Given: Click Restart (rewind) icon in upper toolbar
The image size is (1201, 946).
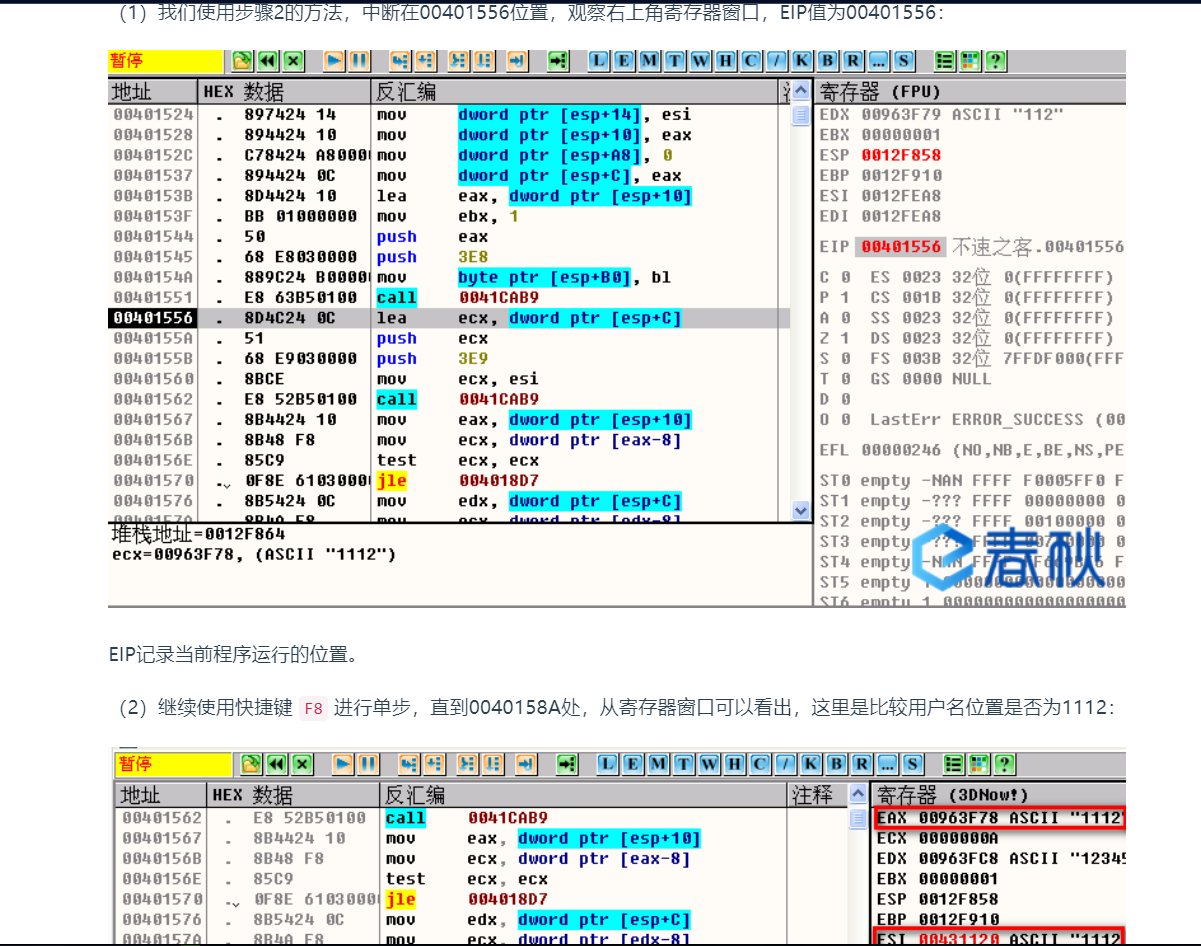Looking at the screenshot, I should pos(267,62).
